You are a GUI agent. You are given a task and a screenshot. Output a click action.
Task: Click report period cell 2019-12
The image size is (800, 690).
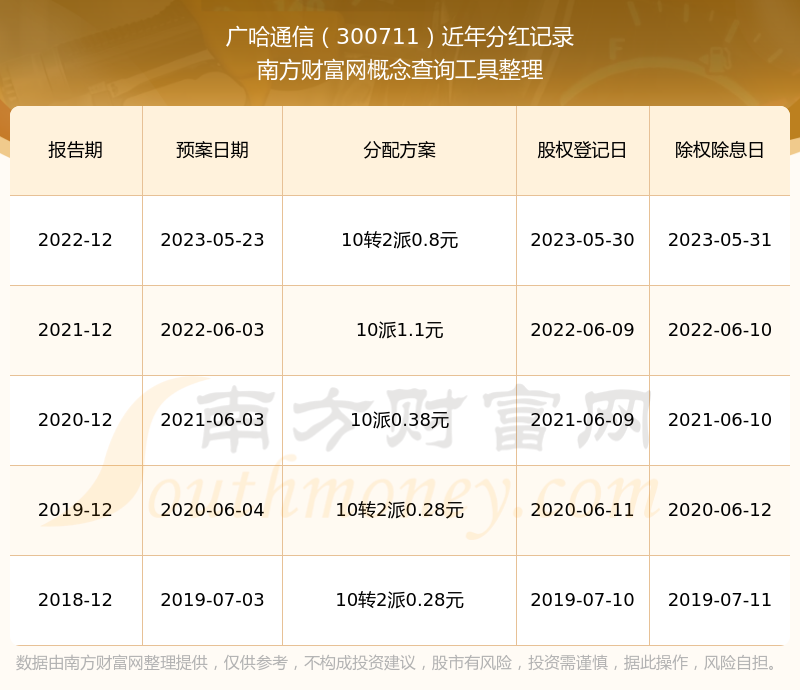click(76, 509)
